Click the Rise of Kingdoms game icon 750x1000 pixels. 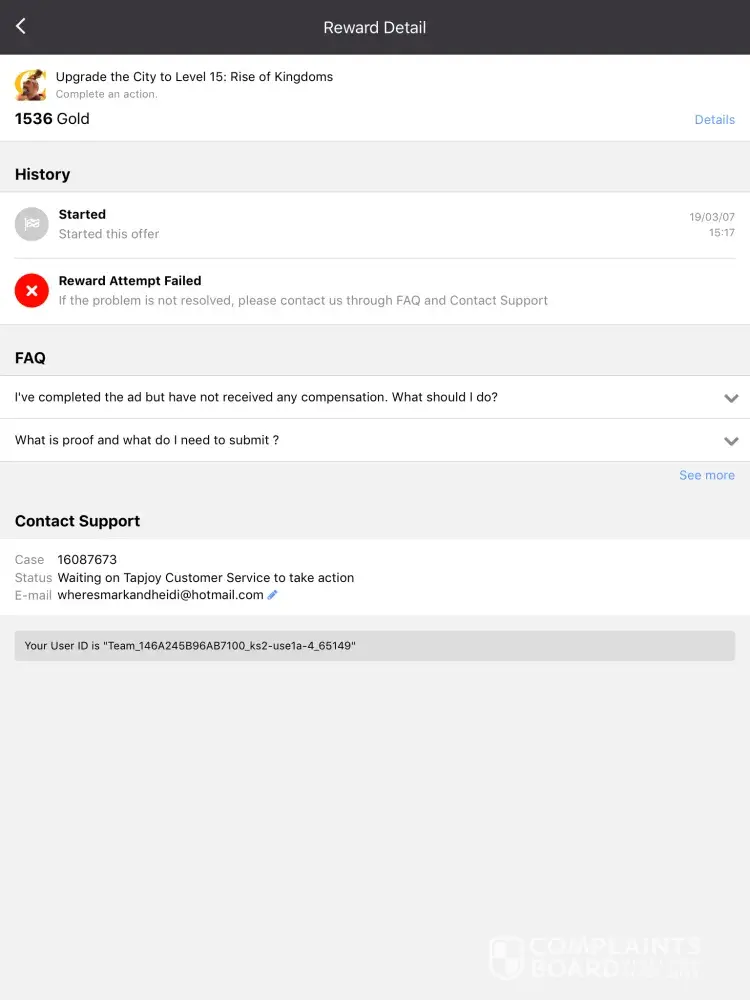31,85
